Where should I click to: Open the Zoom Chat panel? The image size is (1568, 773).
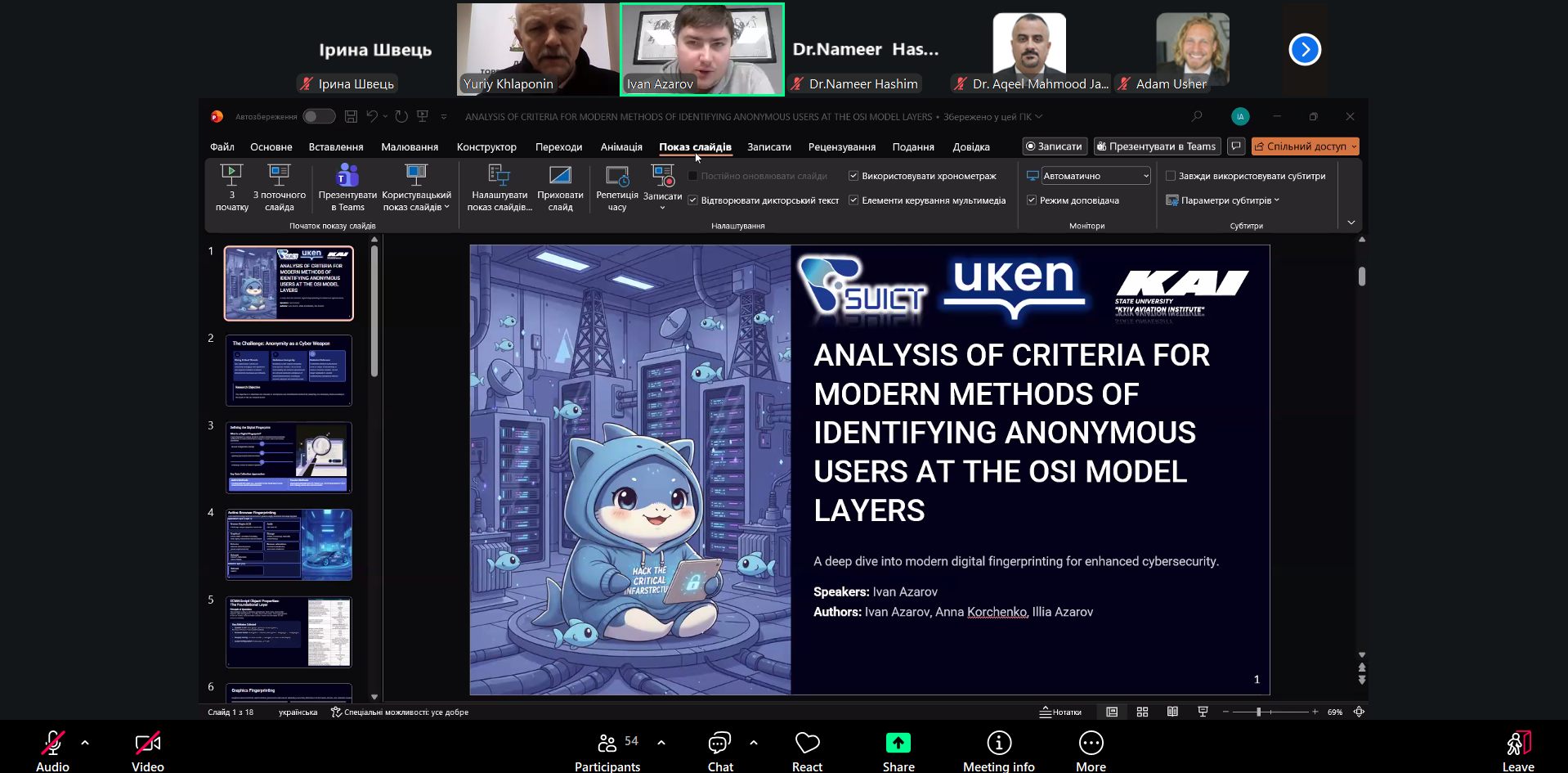(719, 743)
